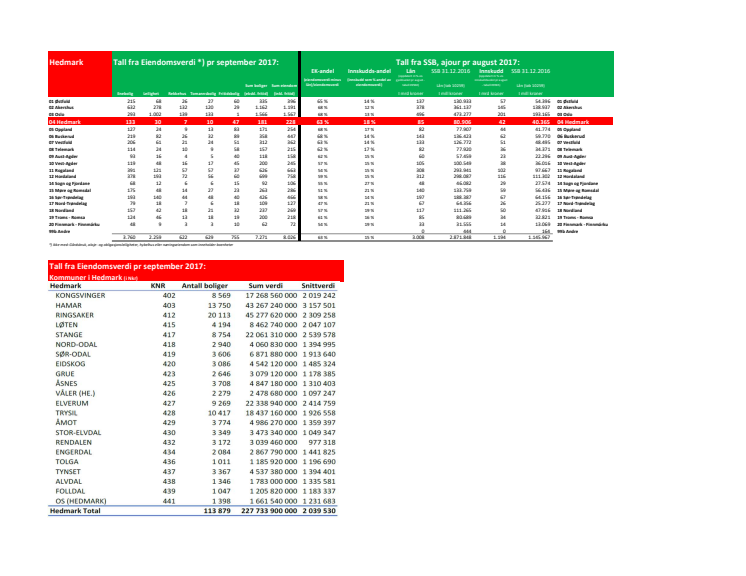Click the 'Innskudds-andel' column header
The height and width of the screenshot is (576, 746).
click(x=369, y=71)
